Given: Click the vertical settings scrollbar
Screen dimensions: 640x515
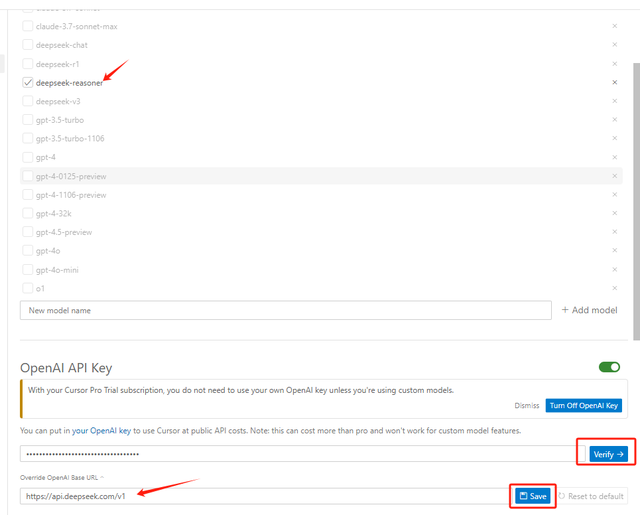Looking at the screenshot, I should [636, 201].
